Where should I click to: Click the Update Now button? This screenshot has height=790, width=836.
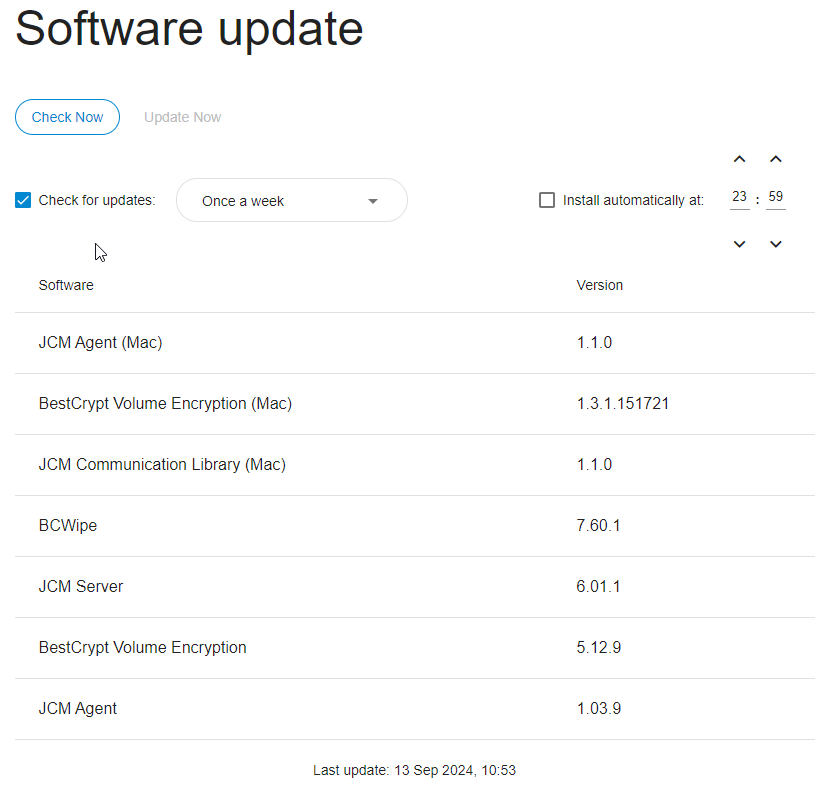[x=182, y=117]
